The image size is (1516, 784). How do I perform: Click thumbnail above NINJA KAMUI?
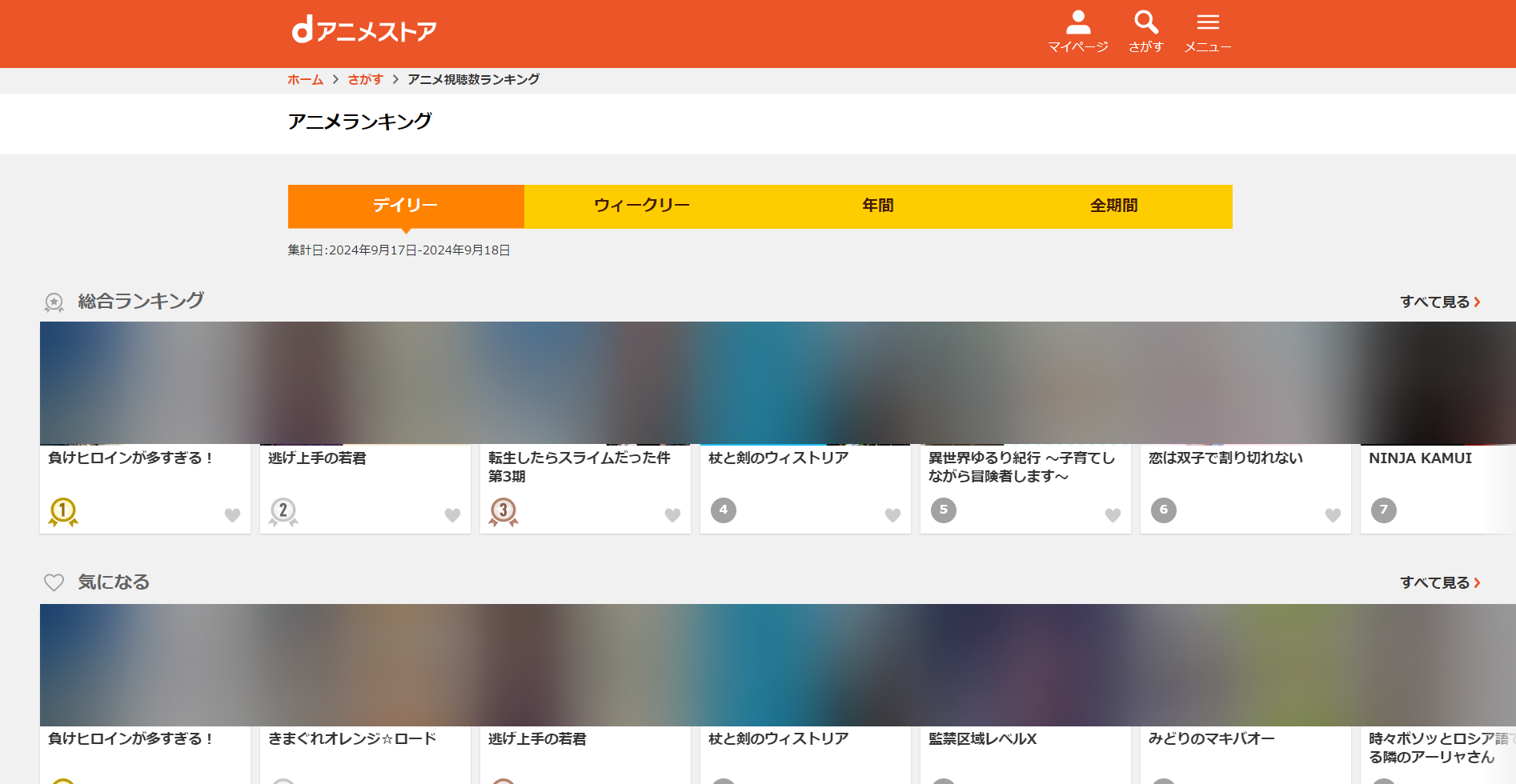(1438, 382)
